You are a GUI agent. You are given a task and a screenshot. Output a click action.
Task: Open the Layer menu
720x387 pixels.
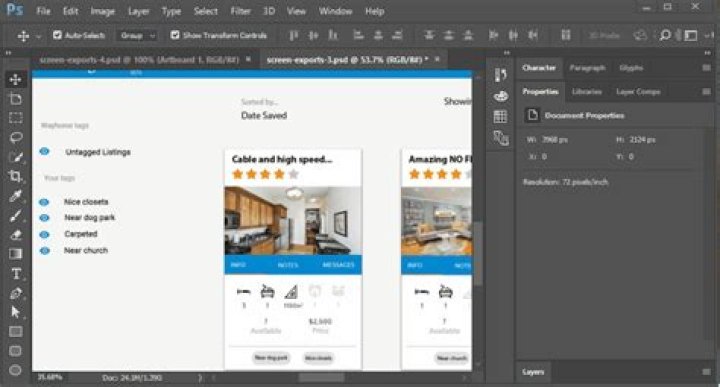pyautogui.click(x=139, y=11)
